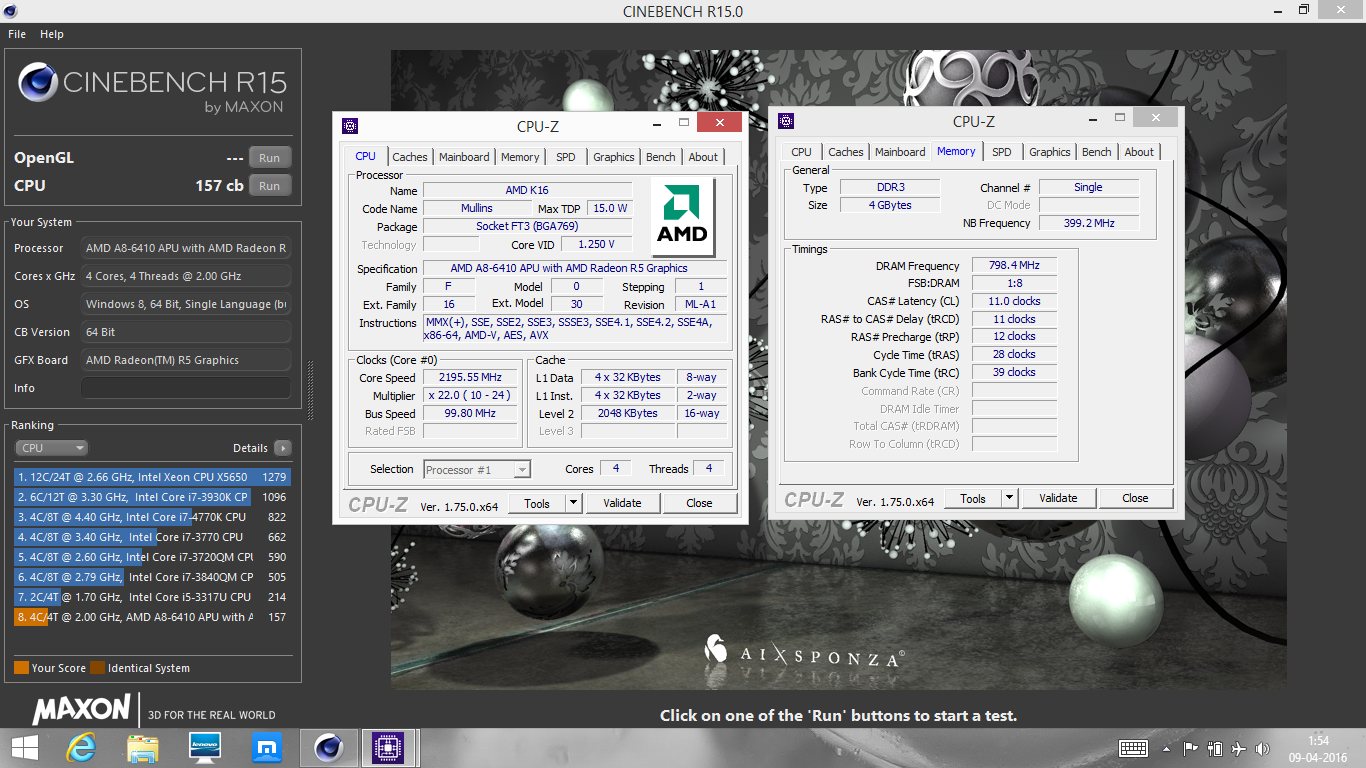Click Validate in right CPU-Z window
1366x768 pixels.
1058,498
